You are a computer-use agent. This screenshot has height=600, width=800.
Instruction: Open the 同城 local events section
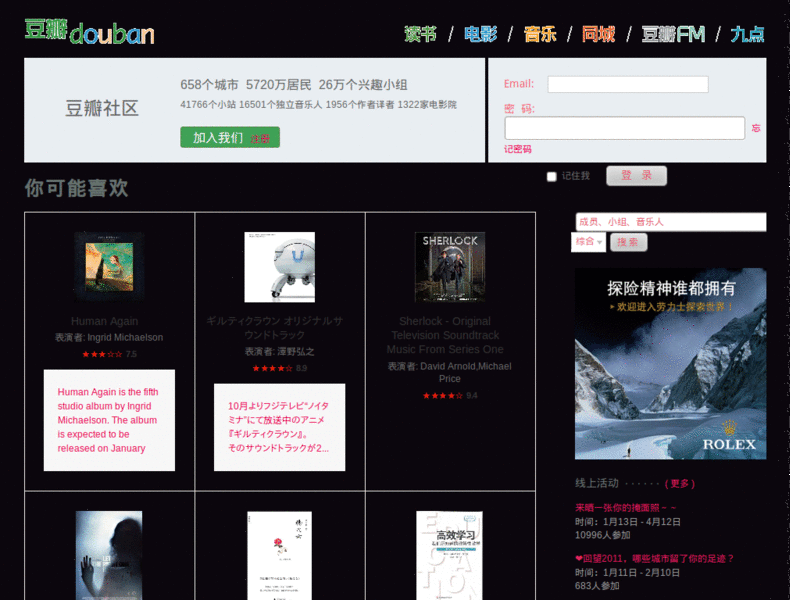(598, 34)
